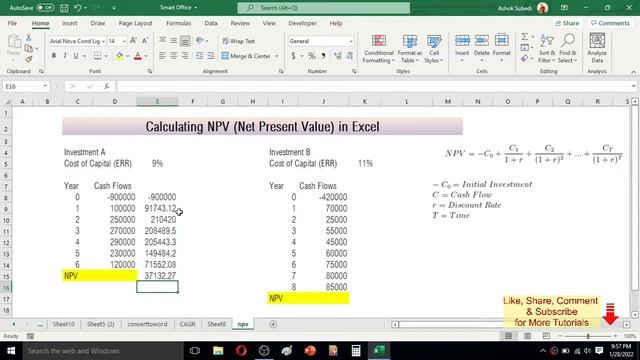640x360 pixels.
Task: Click Increase Indent icon
Action: pos(211,56)
